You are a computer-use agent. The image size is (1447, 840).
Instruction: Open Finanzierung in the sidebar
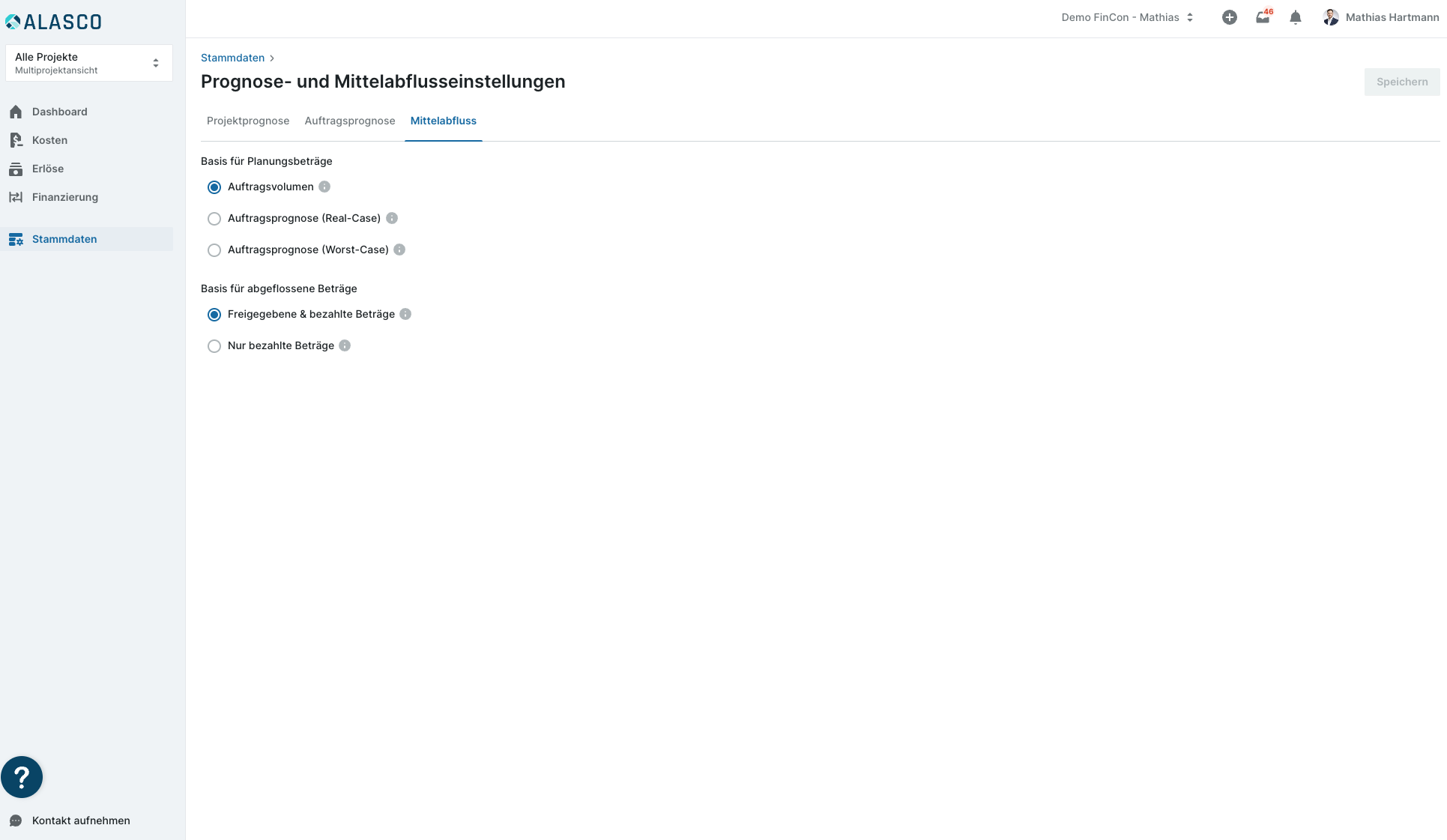point(64,197)
